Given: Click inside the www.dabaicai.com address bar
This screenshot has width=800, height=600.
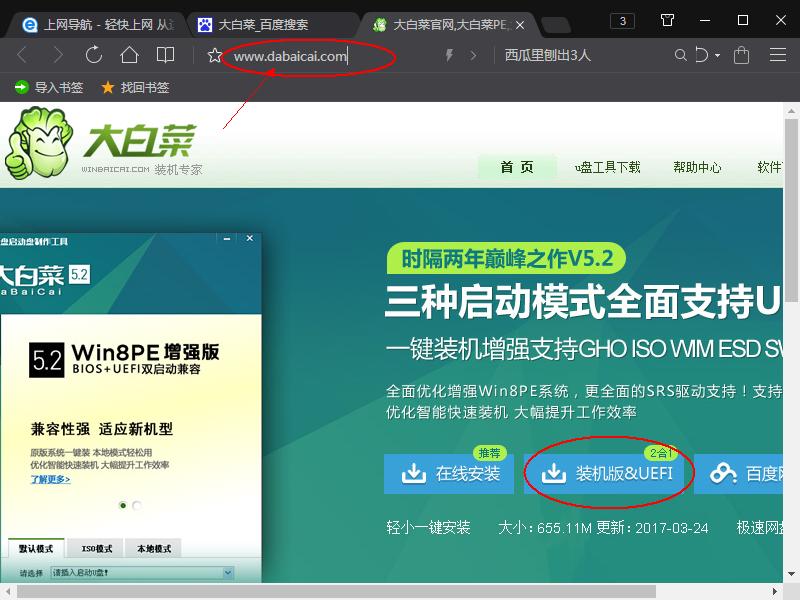Looking at the screenshot, I should click(x=300, y=56).
